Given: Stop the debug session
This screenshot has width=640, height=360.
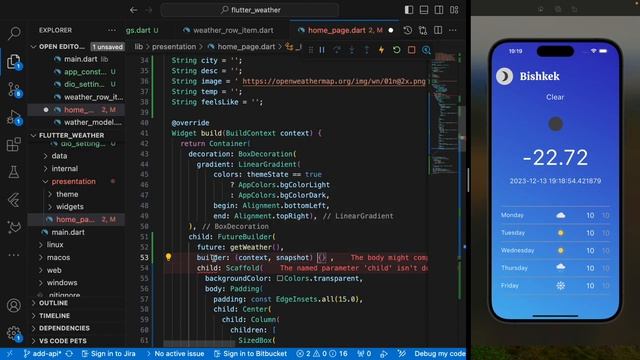Looking at the screenshot, I should (x=411, y=50).
